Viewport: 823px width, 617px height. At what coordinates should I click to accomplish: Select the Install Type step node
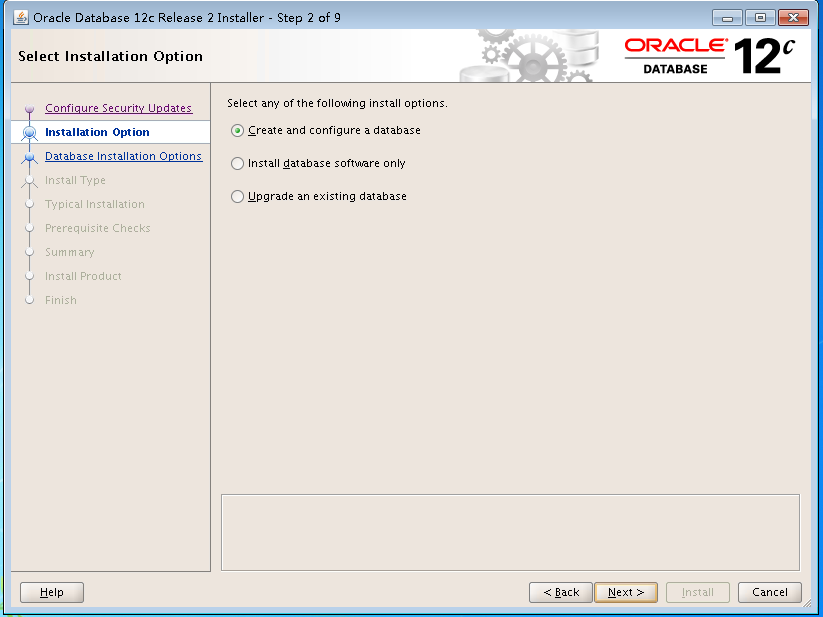pyautogui.click(x=75, y=180)
